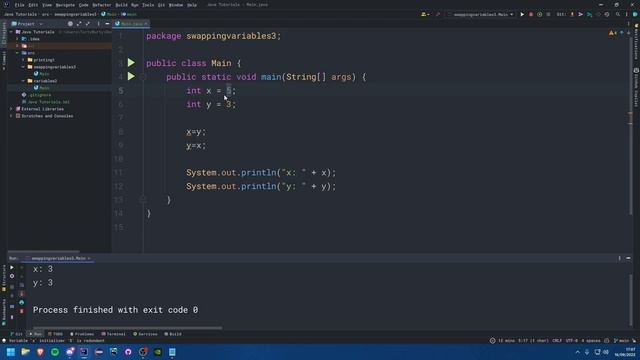Open Search Everywhere magnifier icon

pos(618,14)
